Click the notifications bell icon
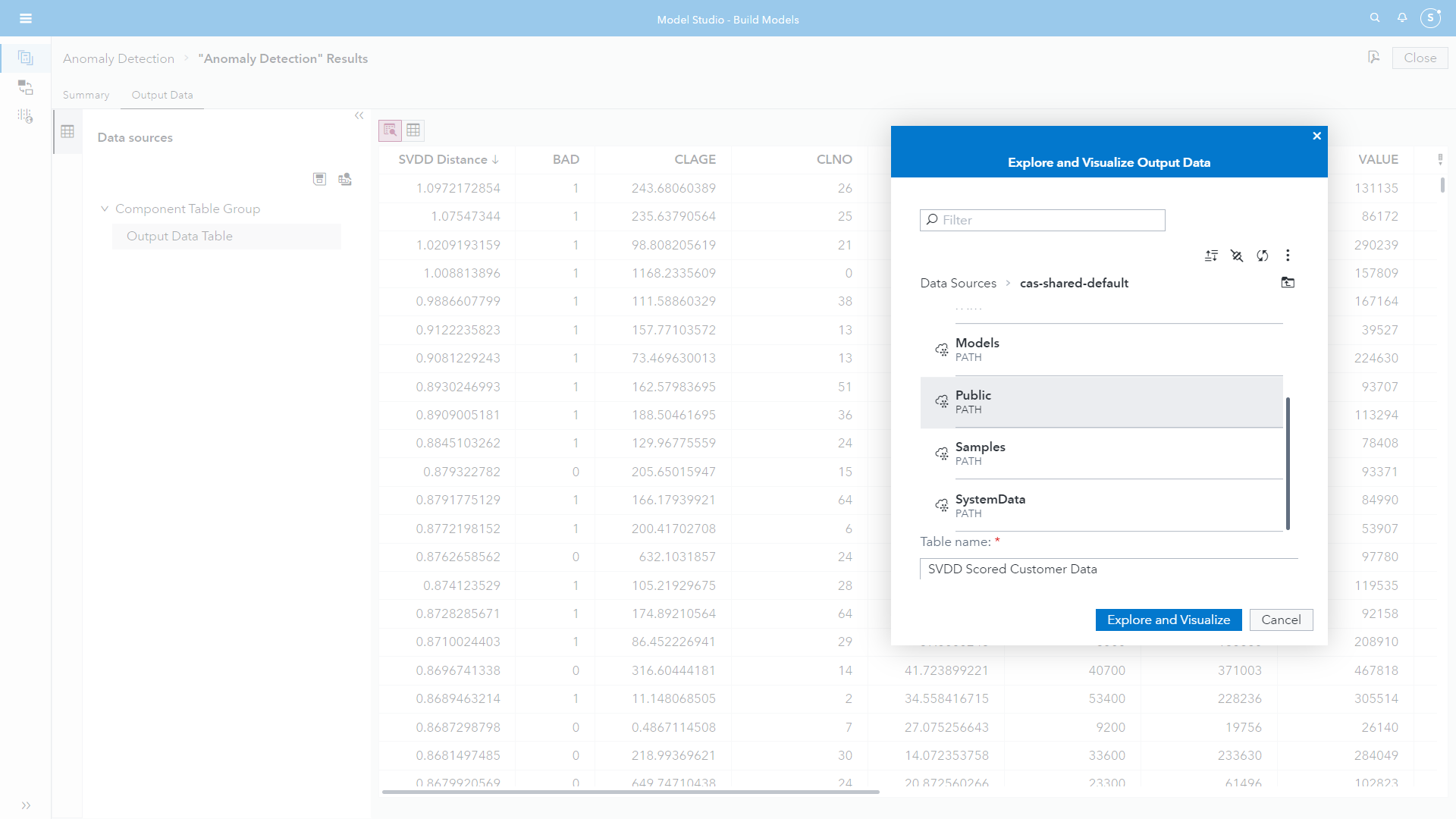This screenshot has width=1456, height=819. [1402, 18]
